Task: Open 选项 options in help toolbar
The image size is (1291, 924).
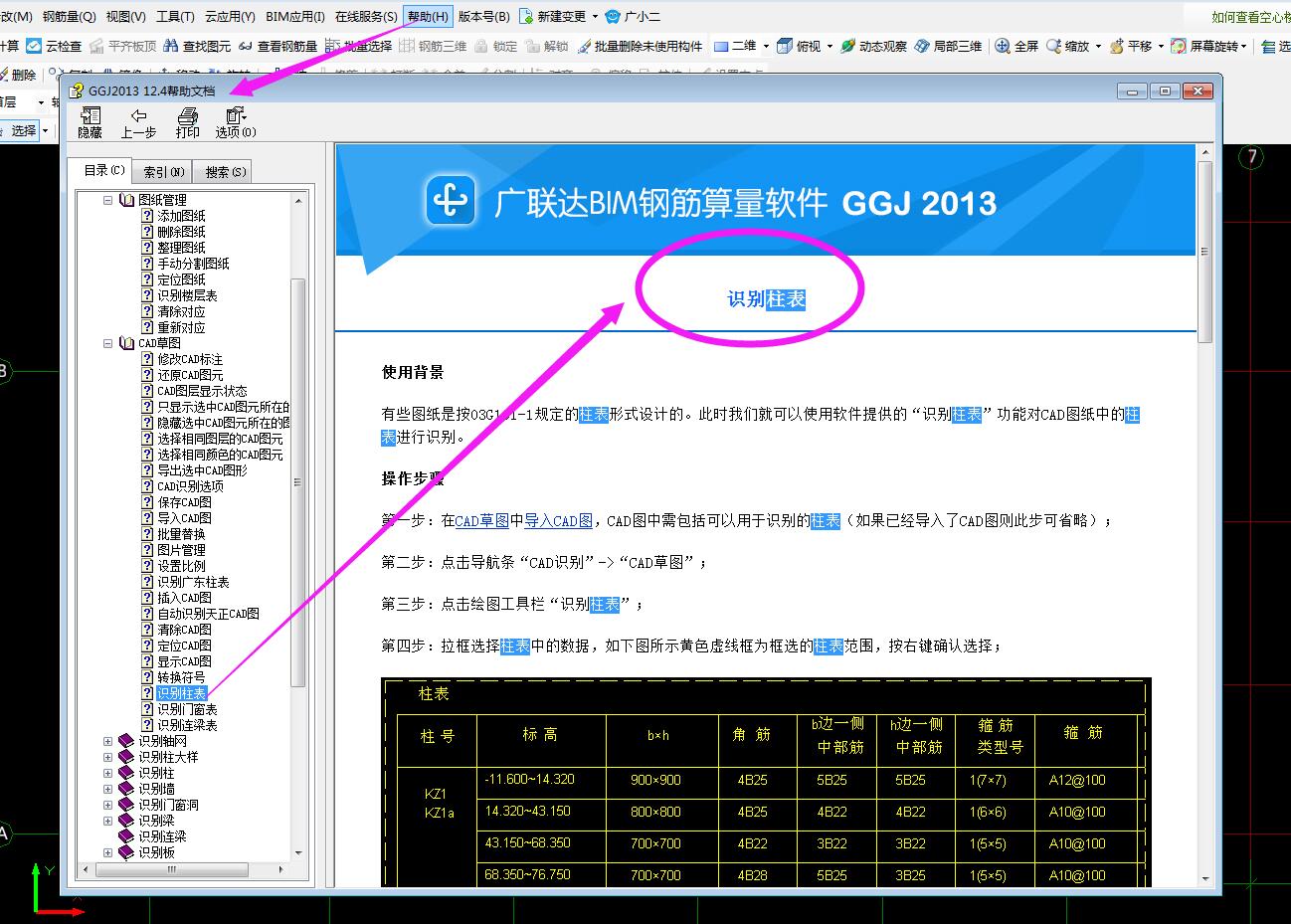Action: [235, 123]
